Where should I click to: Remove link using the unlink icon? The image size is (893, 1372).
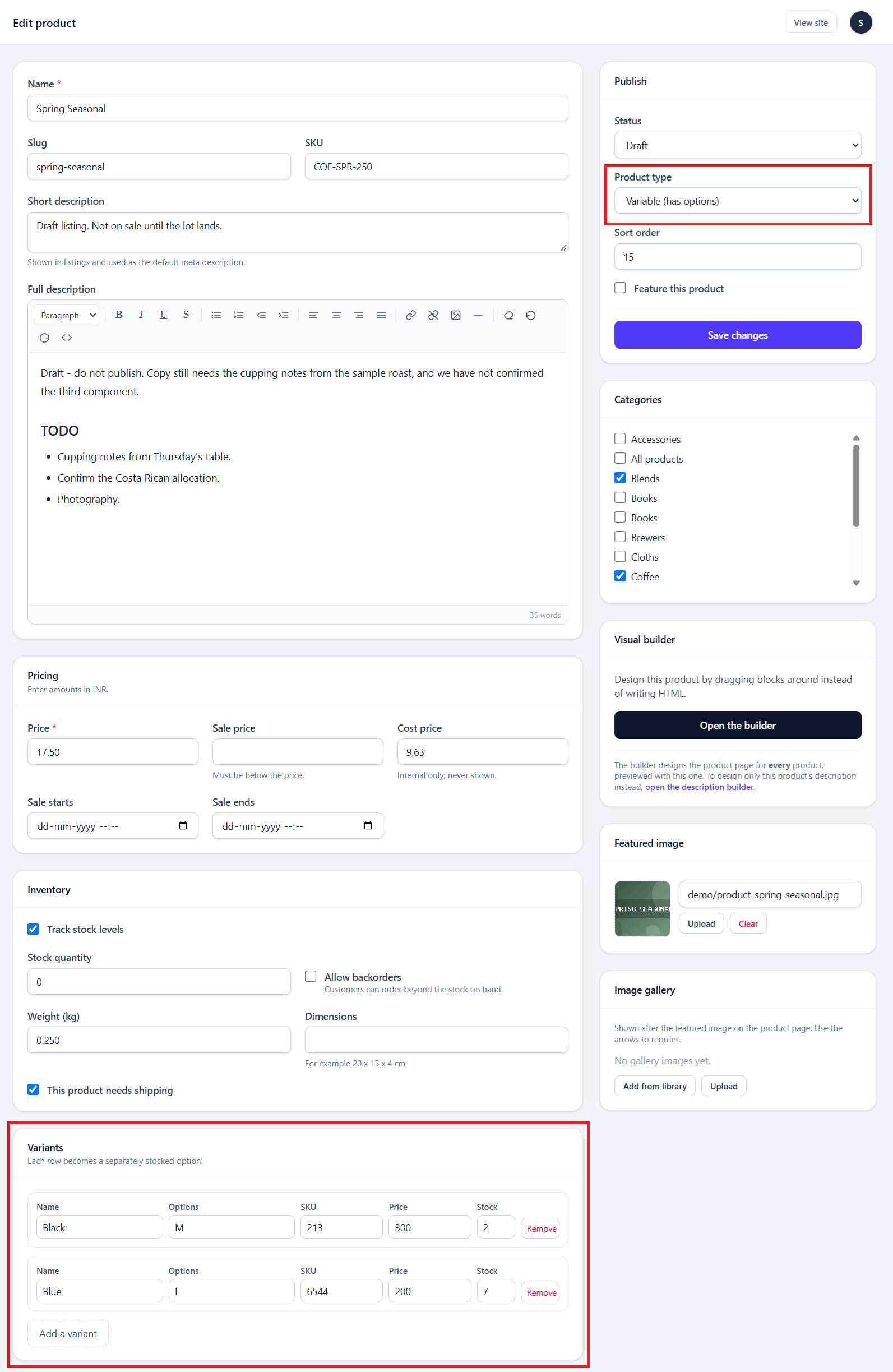coord(433,315)
